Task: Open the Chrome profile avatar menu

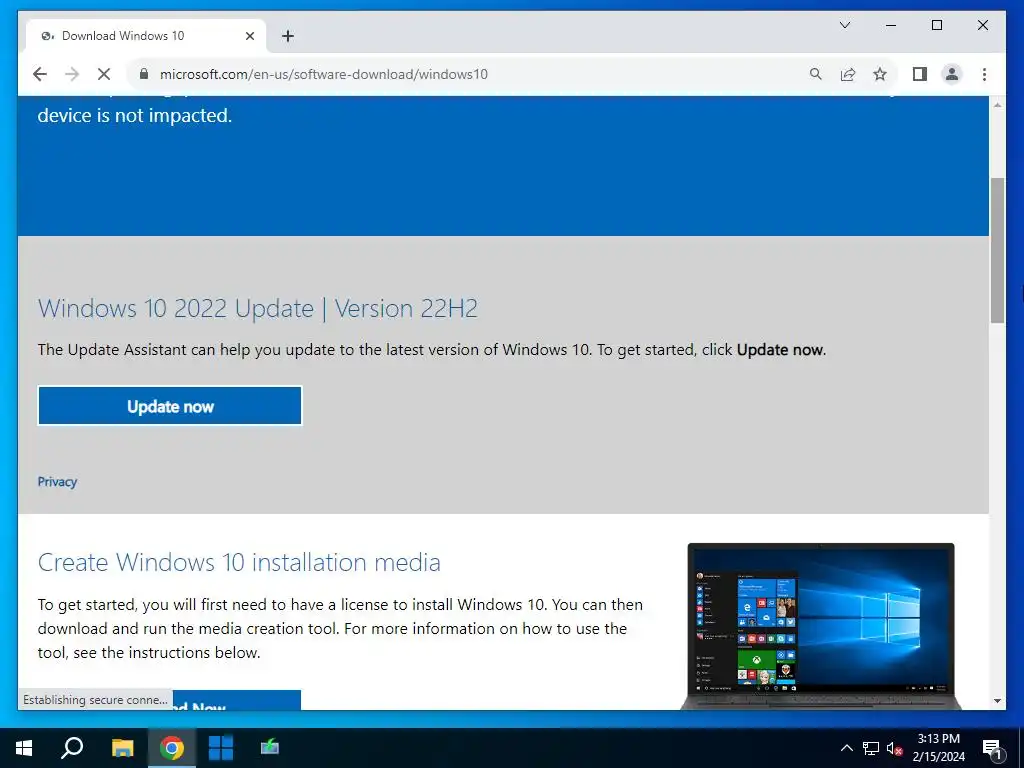Action: pos(952,74)
